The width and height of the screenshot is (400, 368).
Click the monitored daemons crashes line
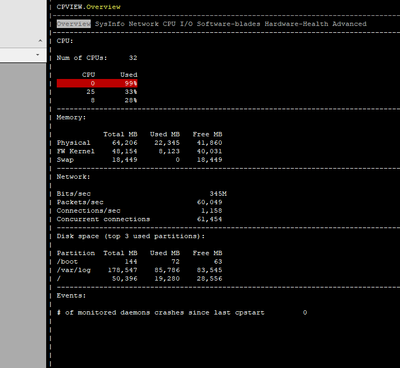pyautogui.click(x=182, y=313)
